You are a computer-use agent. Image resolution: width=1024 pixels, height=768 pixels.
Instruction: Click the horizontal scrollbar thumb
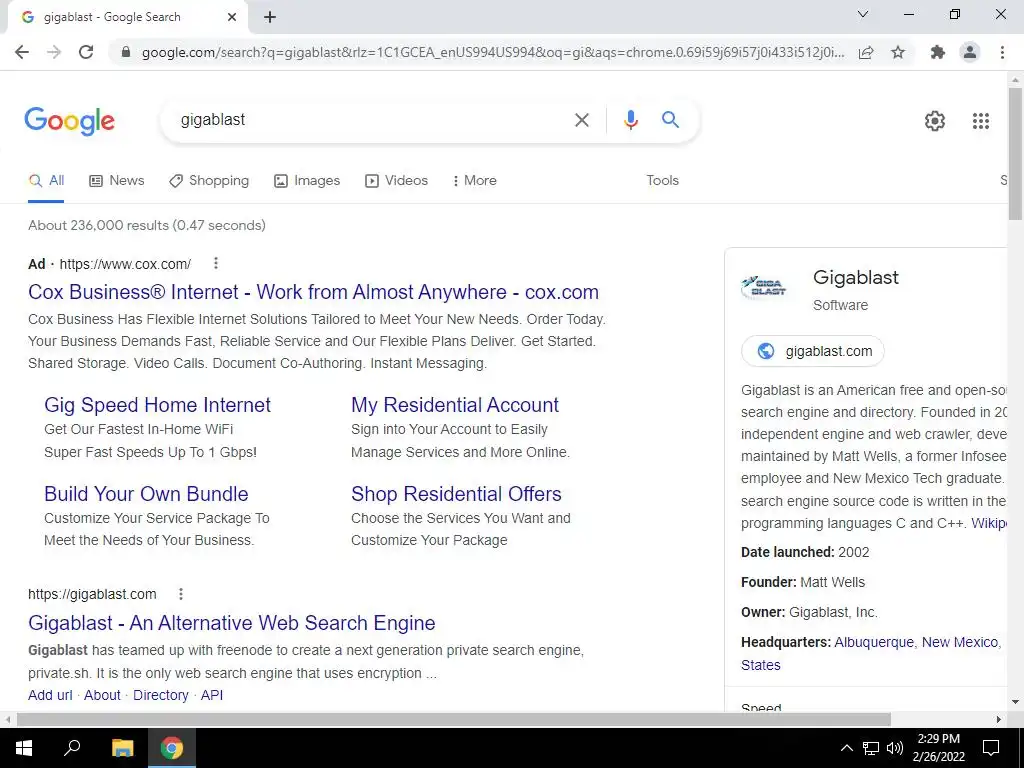454,720
